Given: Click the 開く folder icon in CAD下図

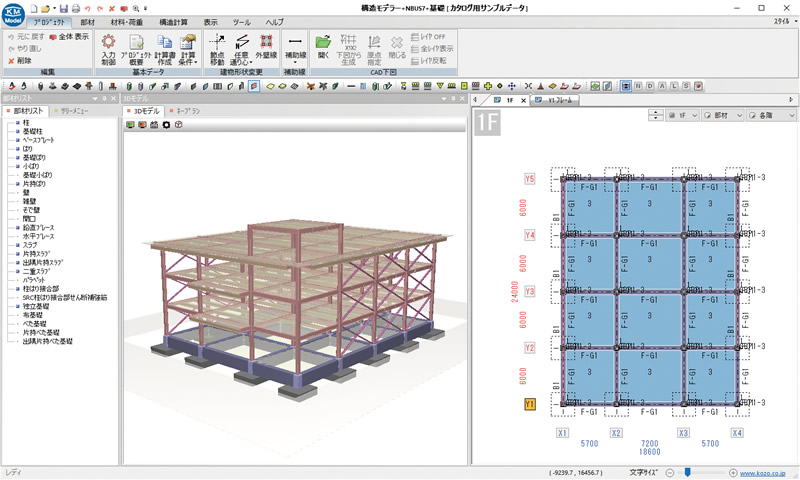Looking at the screenshot, I should coord(323,46).
